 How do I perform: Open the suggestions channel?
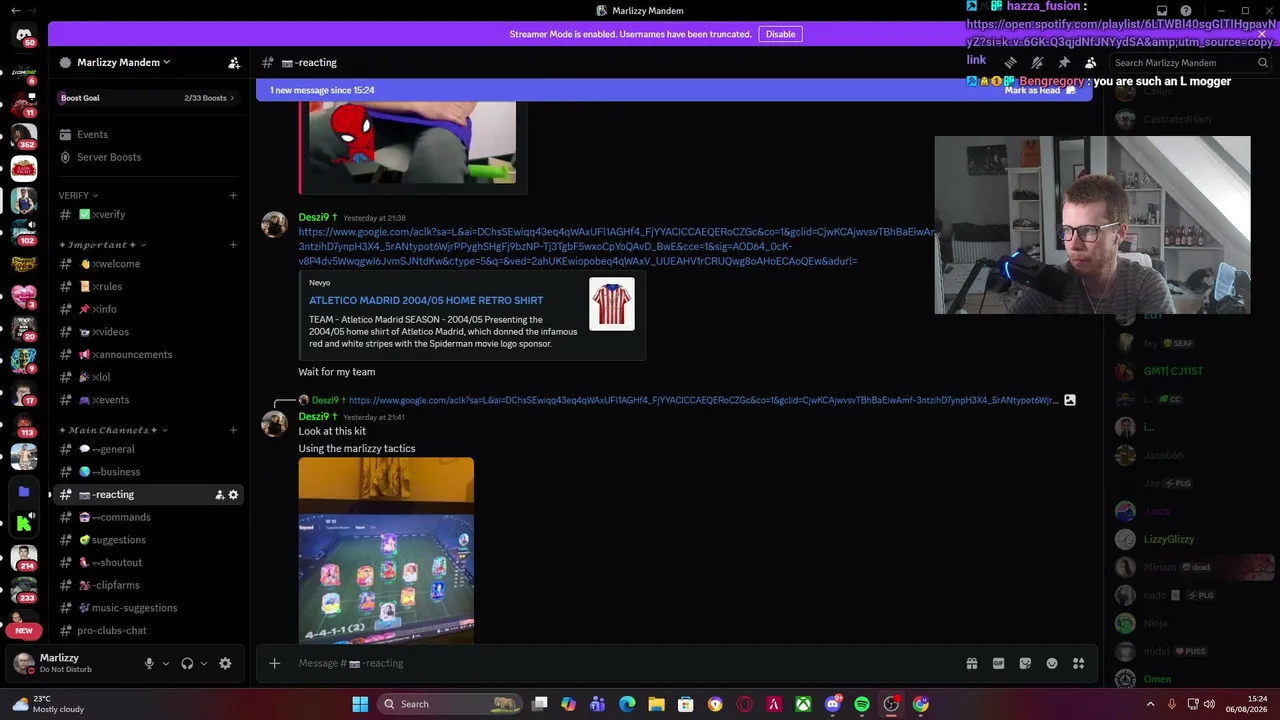tap(148, 540)
